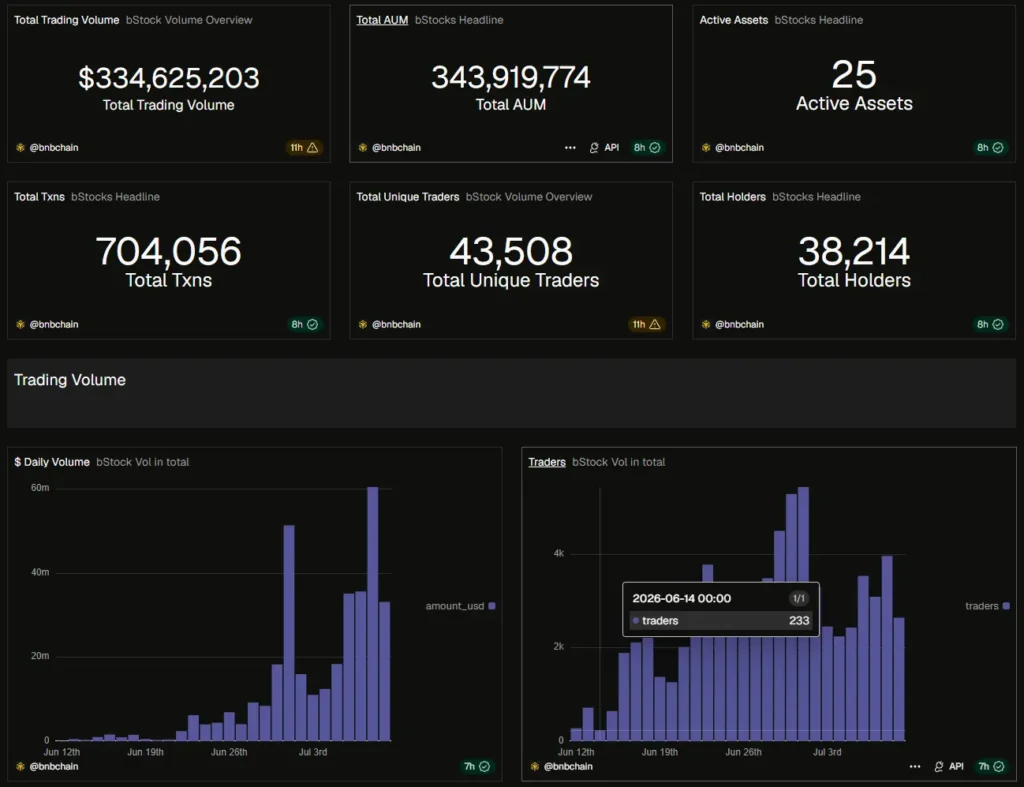Open the Traders chart title link
The height and width of the screenshot is (787, 1024).
coord(547,462)
